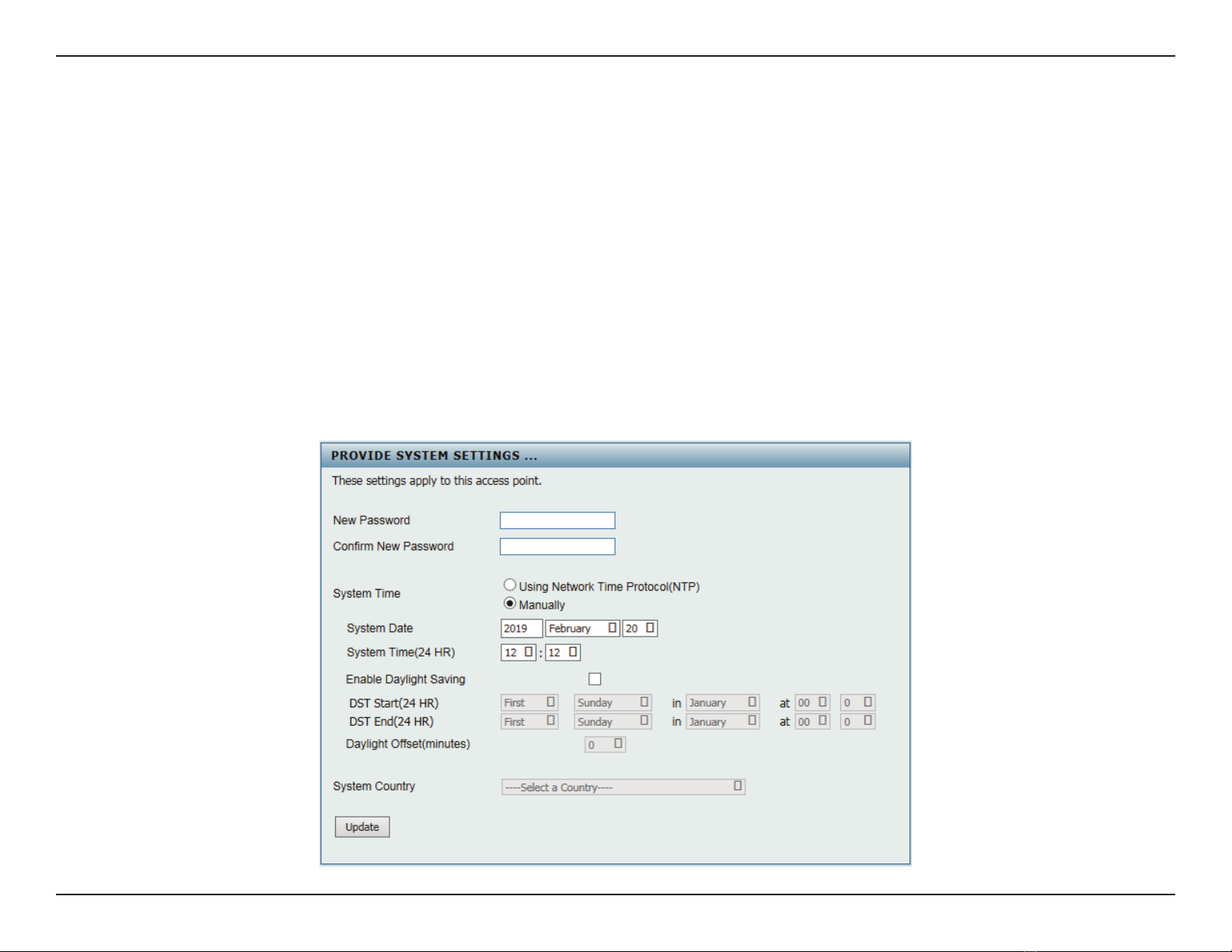Click the System Country label
Viewport: 1232px width, 952px height.
(374, 786)
